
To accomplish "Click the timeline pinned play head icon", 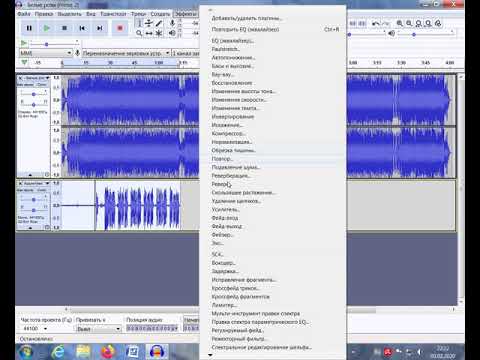I will pyautogui.click(x=24, y=63).
